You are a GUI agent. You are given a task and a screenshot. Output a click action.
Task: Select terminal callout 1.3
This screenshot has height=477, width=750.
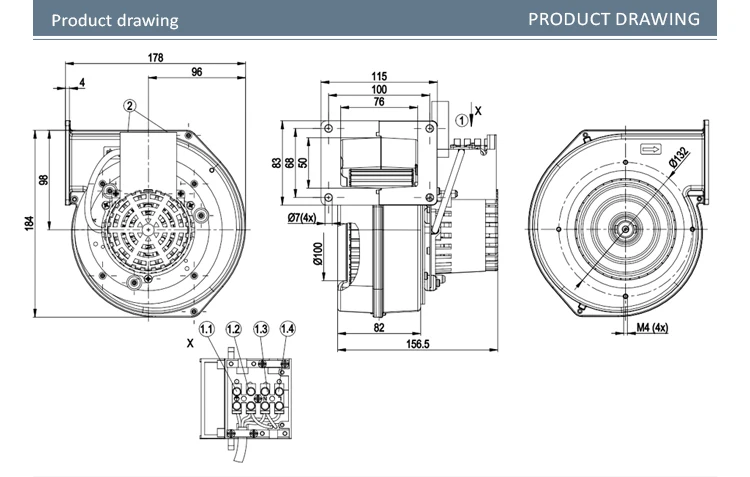point(261,329)
